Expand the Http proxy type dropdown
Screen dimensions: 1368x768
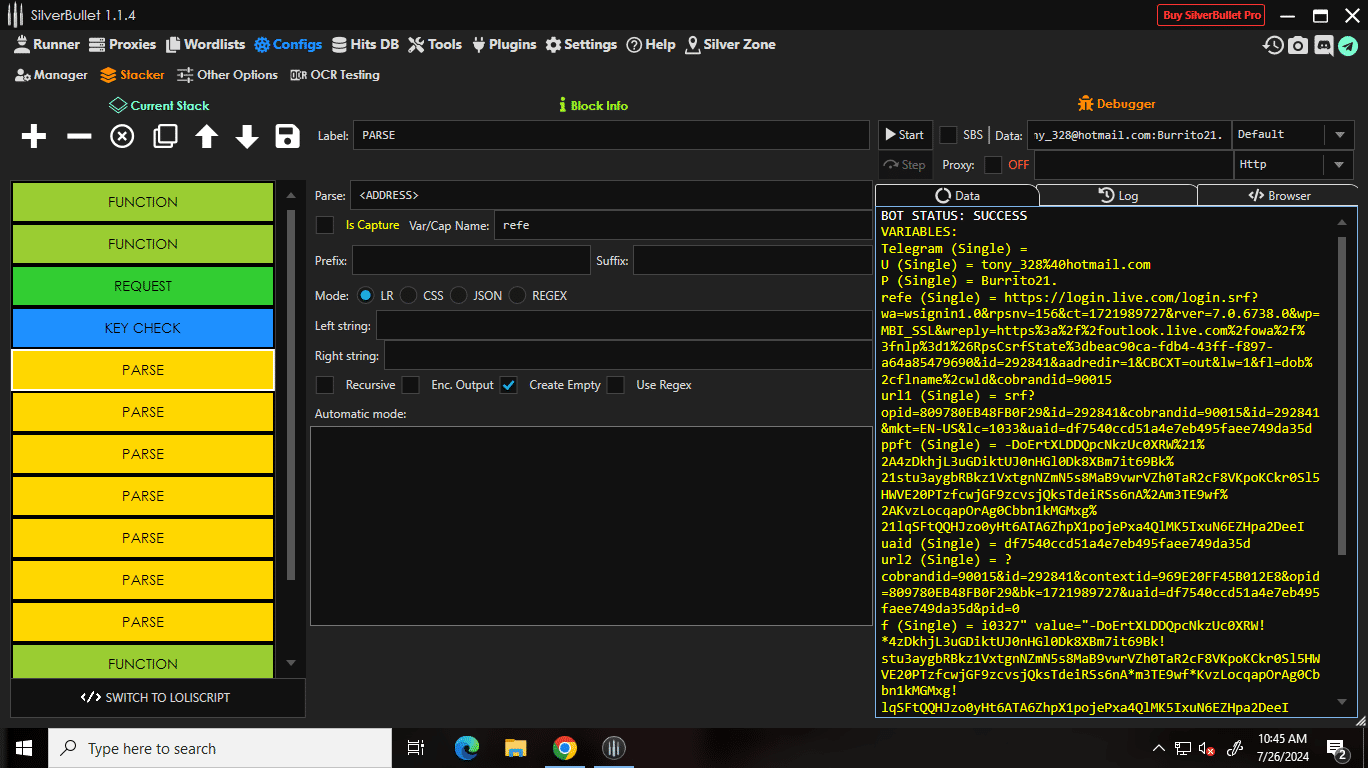tap(1339, 165)
